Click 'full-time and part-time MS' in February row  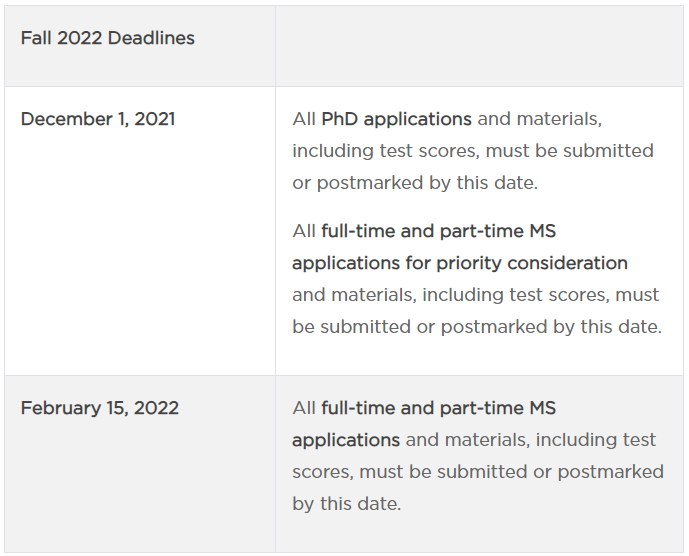coord(439,408)
